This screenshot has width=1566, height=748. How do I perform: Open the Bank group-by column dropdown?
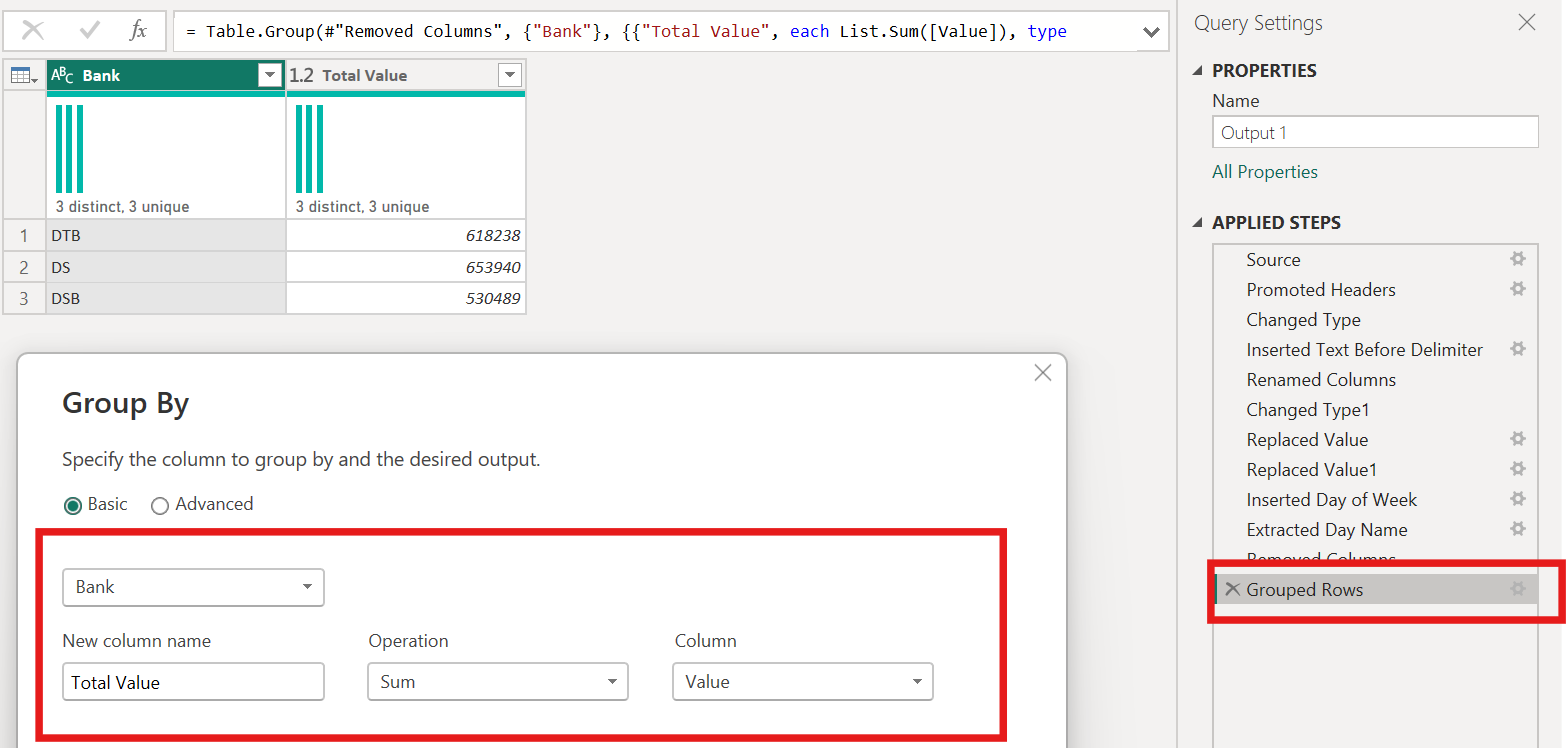coord(193,587)
